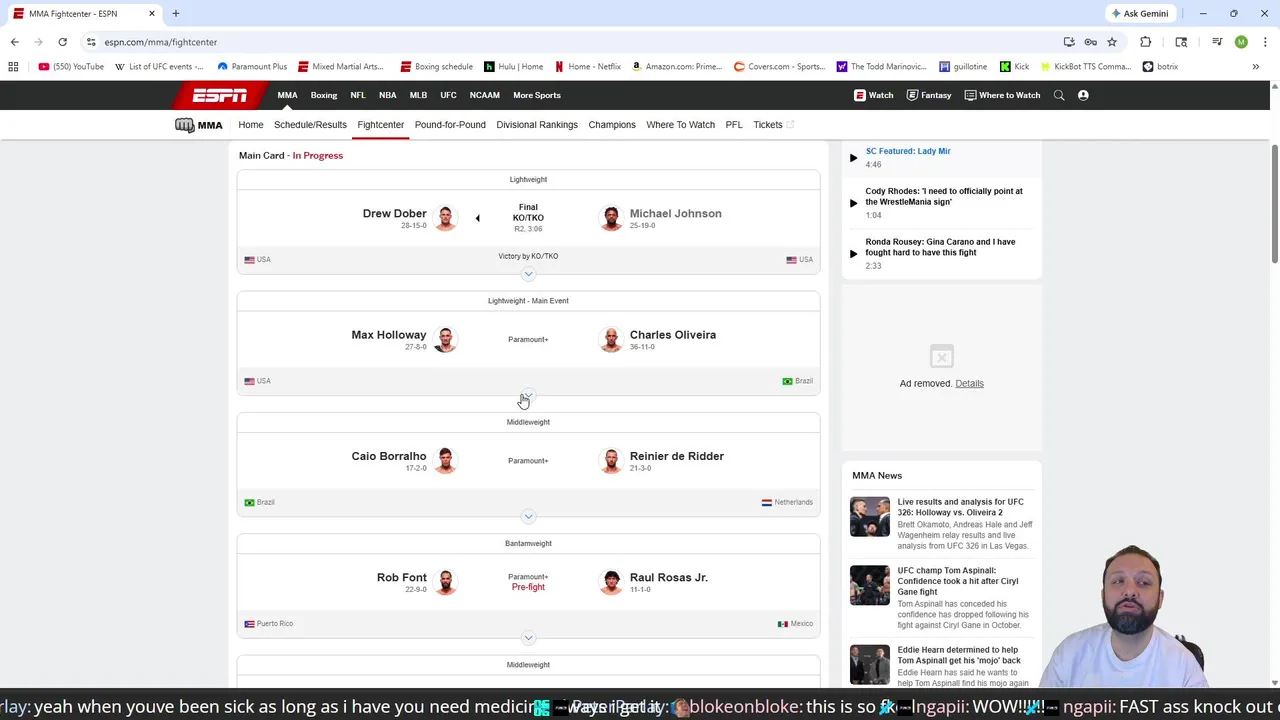Open the password manager key icon
The image size is (1280, 720).
tap(1090, 42)
